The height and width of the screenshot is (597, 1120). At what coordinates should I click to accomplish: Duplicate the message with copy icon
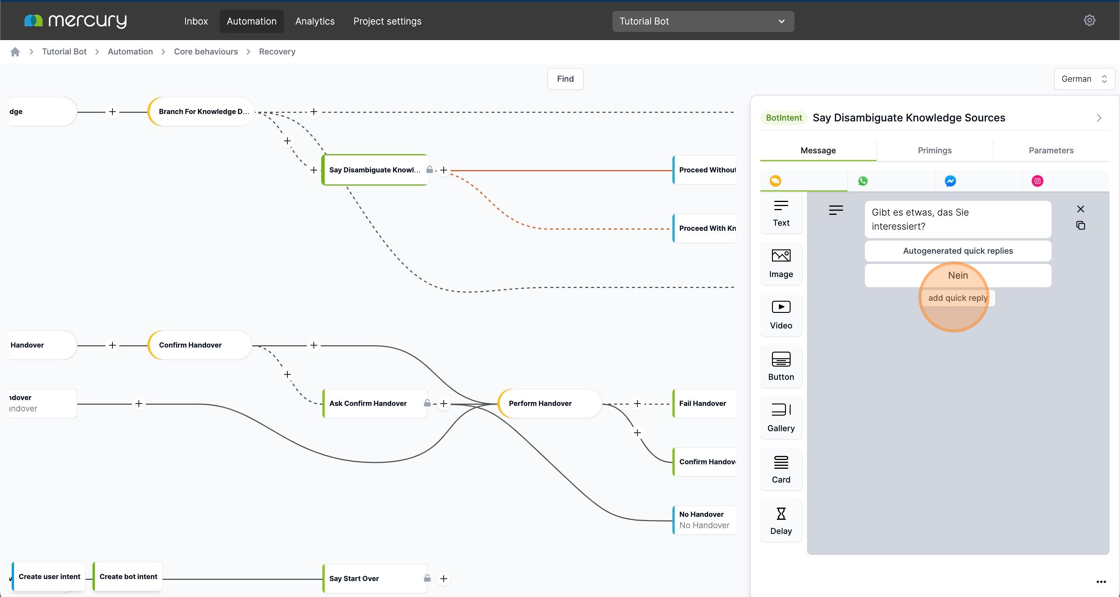pos(1080,226)
